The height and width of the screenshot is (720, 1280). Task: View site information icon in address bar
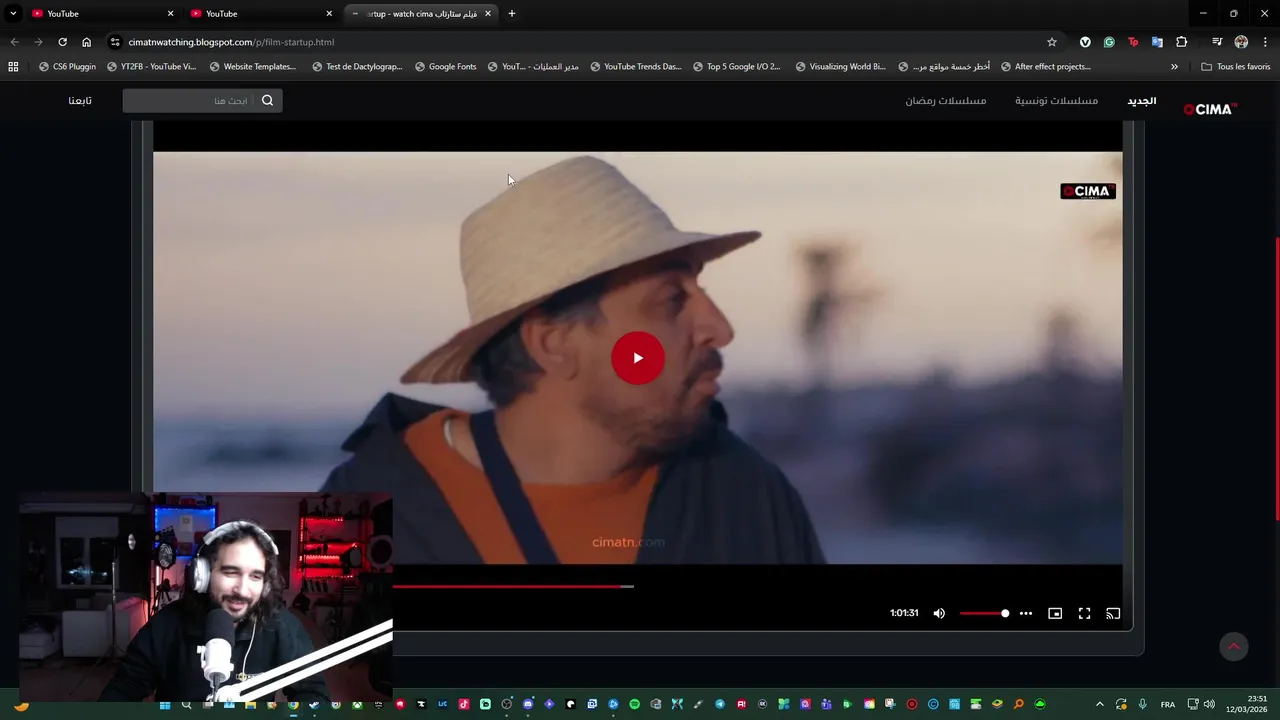[115, 42]
